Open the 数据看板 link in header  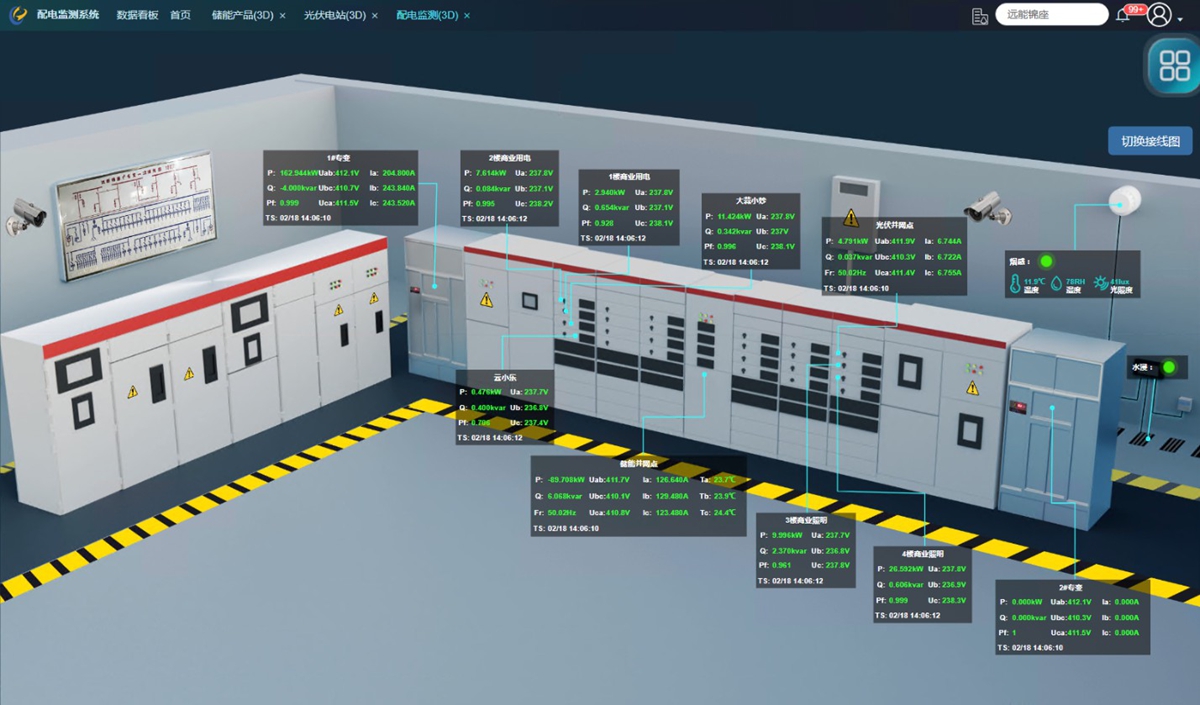tap(137, 15)
